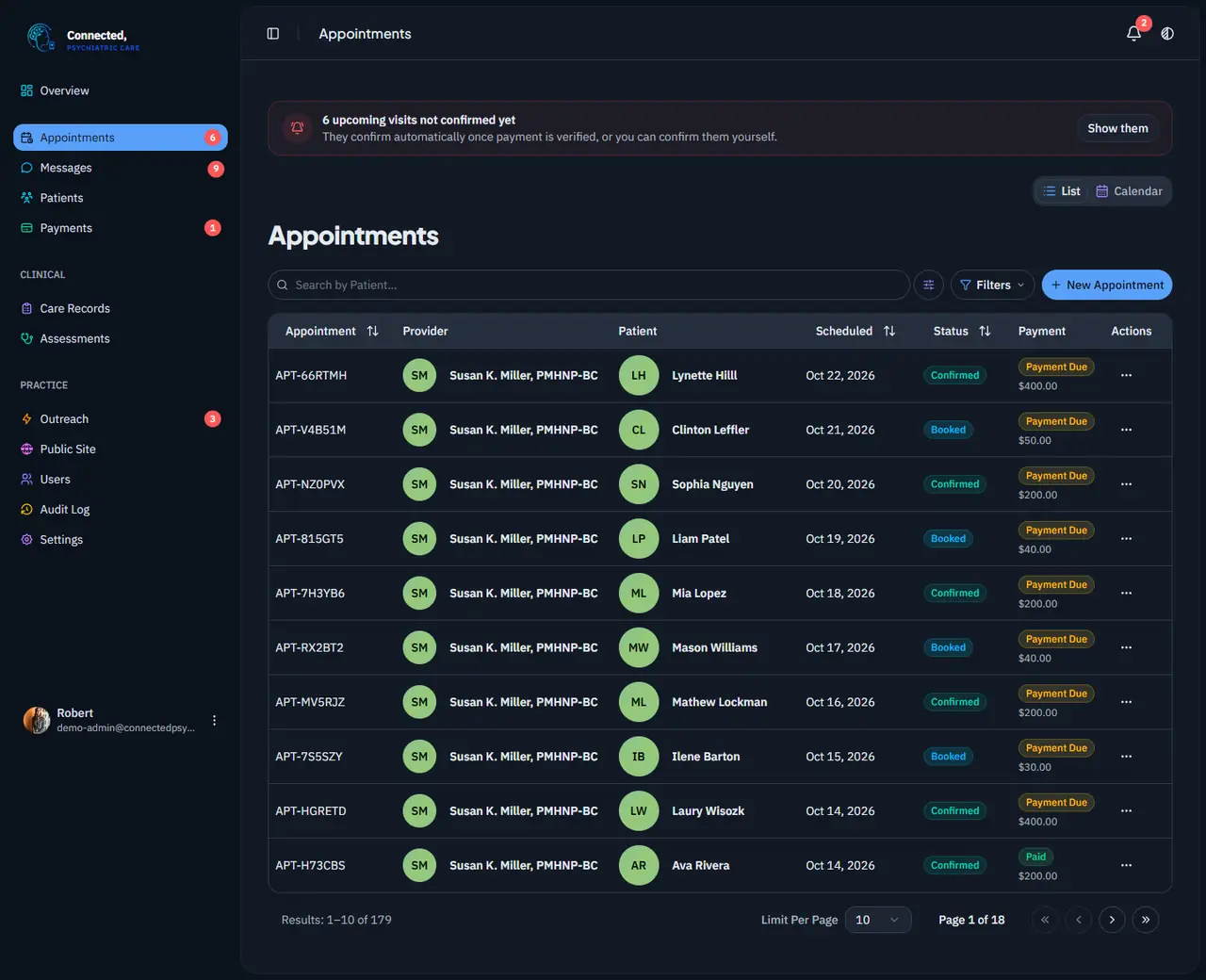Open the Limit Per Page dropdown
This screenshot has height=980, width=1206.
(878, 920)
